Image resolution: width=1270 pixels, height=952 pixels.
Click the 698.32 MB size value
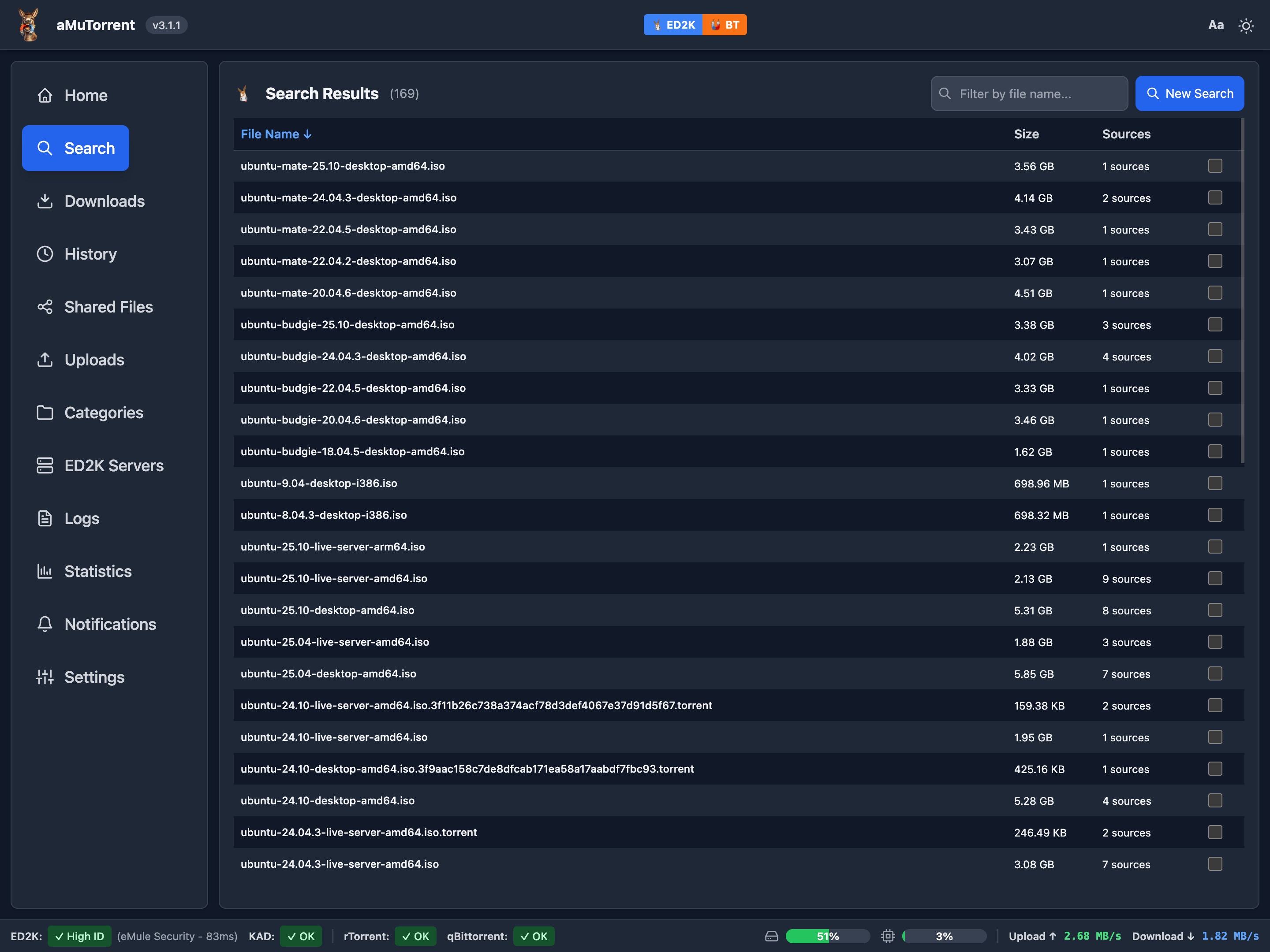point(1041,515)
